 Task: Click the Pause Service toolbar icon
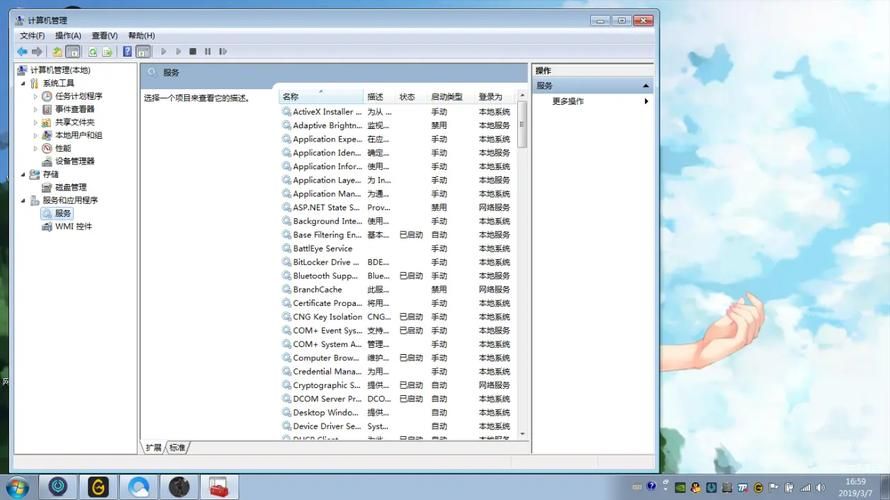pos(208,52)
